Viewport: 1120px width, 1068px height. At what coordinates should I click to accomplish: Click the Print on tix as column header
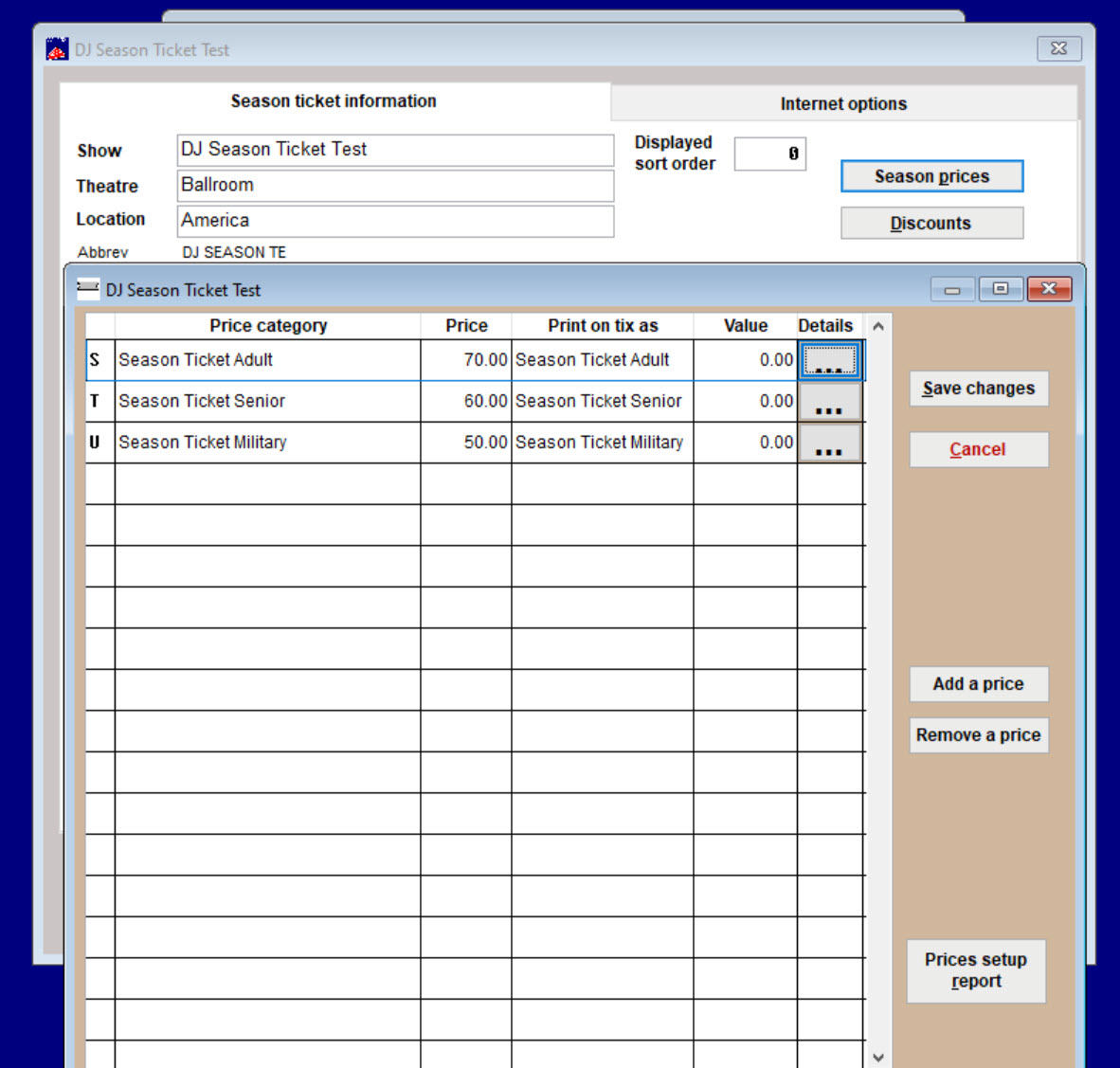click(602, 327)
